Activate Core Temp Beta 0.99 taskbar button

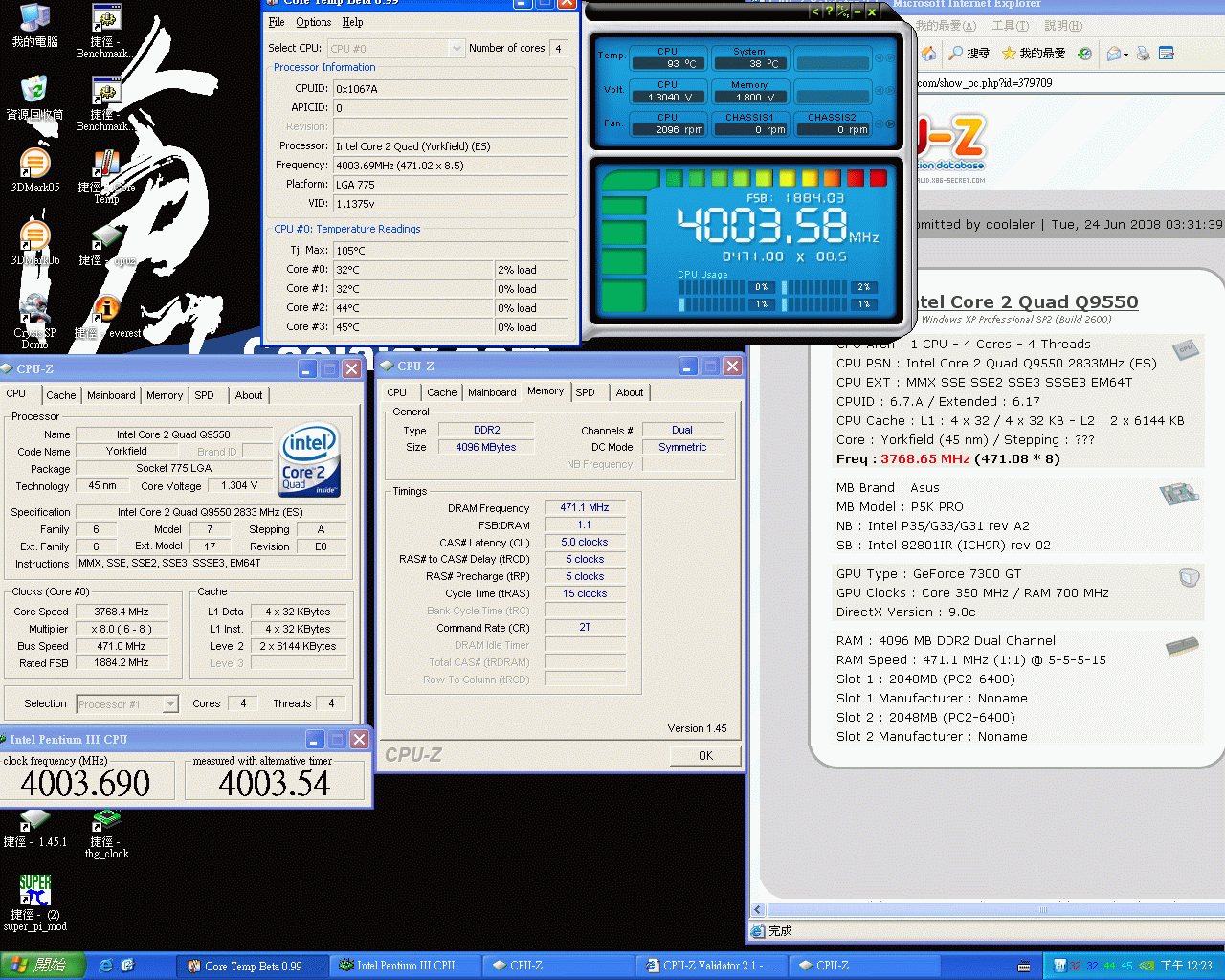pos(254,966)
